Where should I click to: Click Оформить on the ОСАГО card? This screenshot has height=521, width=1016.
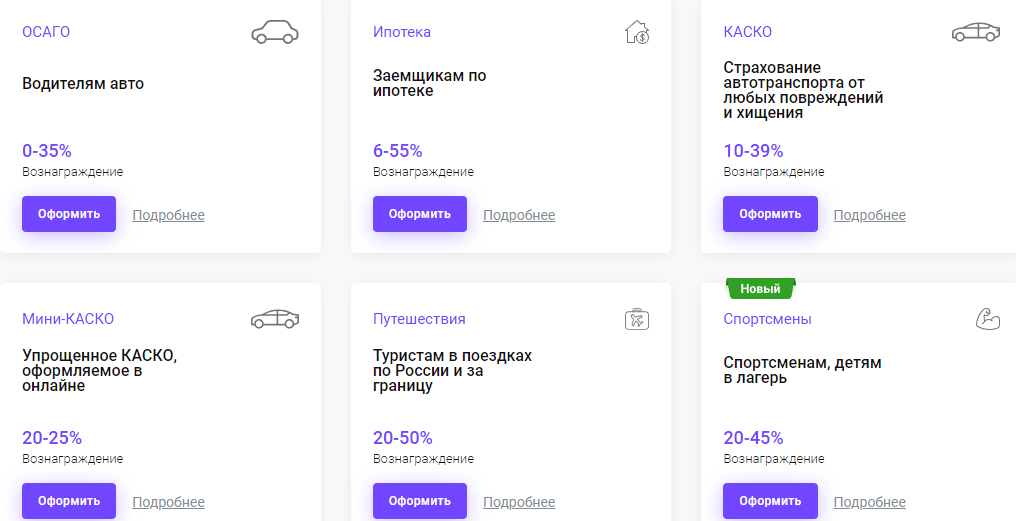[x=69, y=214]
